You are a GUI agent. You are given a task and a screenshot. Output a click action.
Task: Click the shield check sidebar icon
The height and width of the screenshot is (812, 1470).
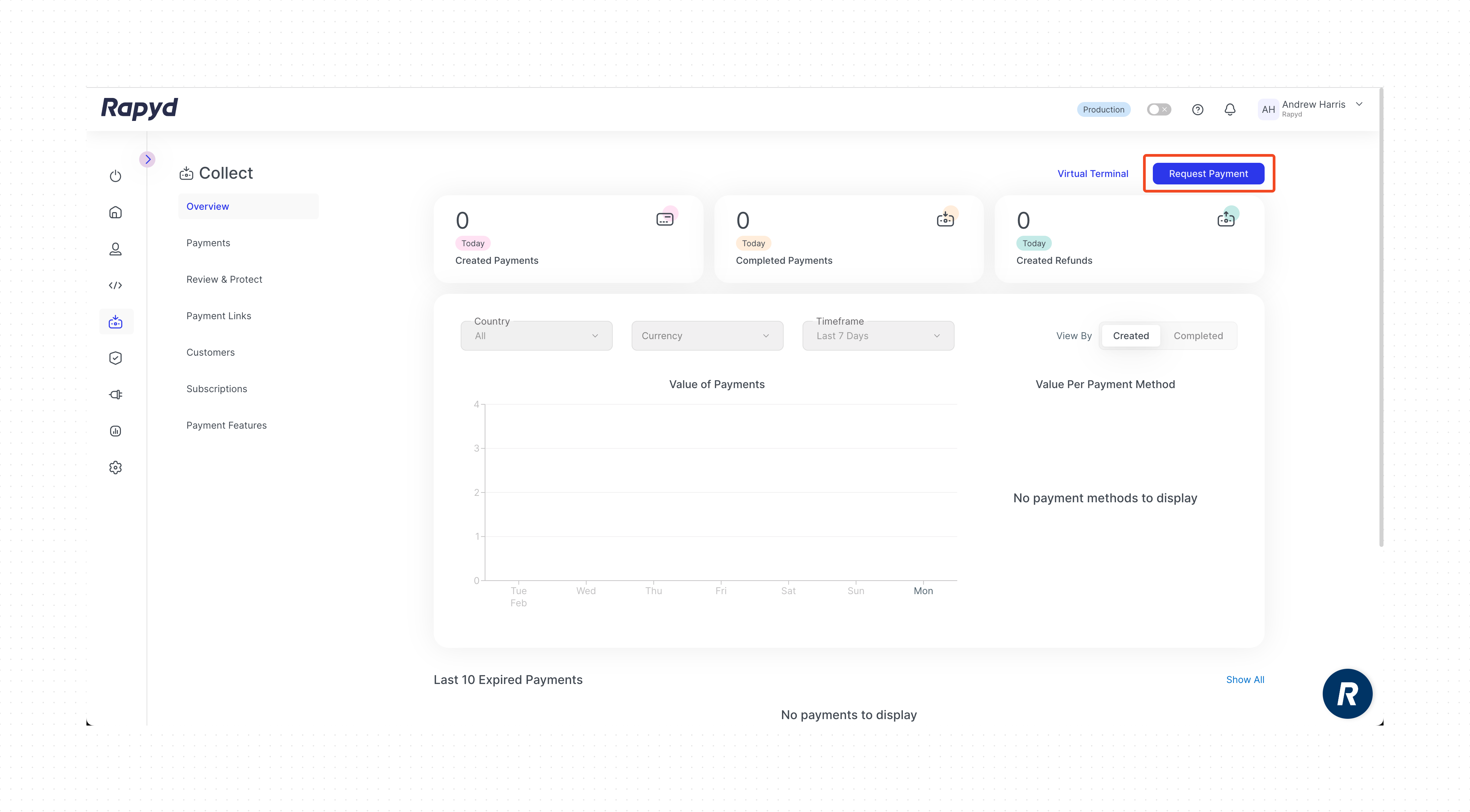click(x=115, y=358)
